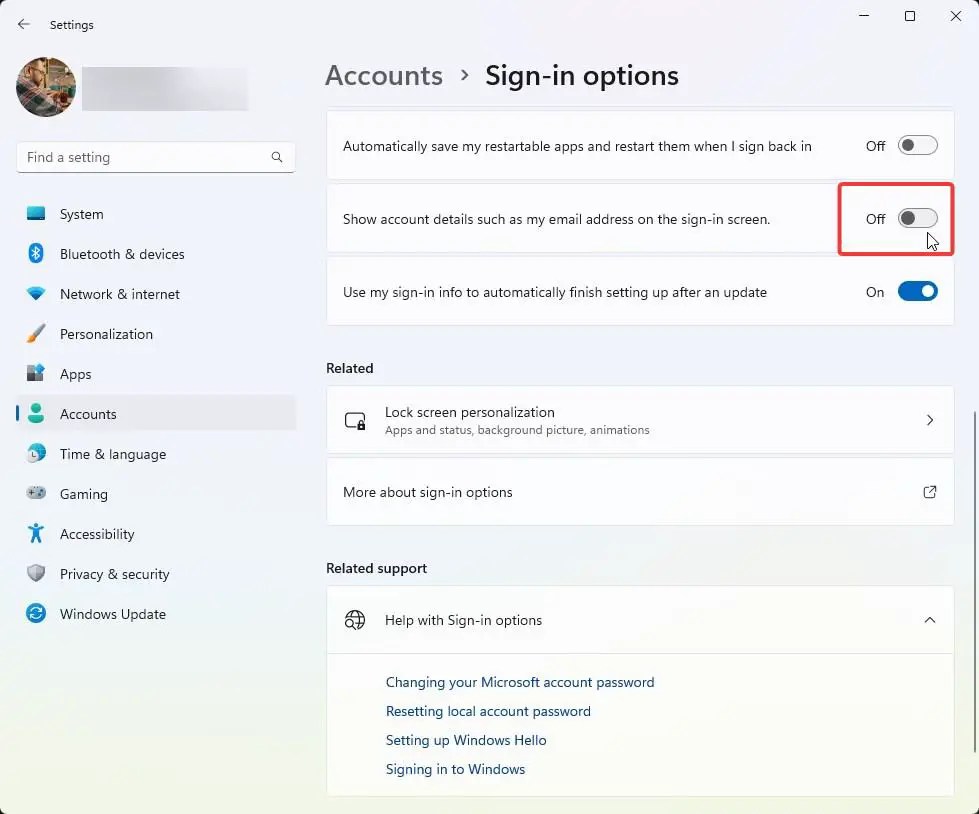This screenshot has width=979, height=814.
Task: Click the Find a setting search box
Action: (x=155, y=157)
